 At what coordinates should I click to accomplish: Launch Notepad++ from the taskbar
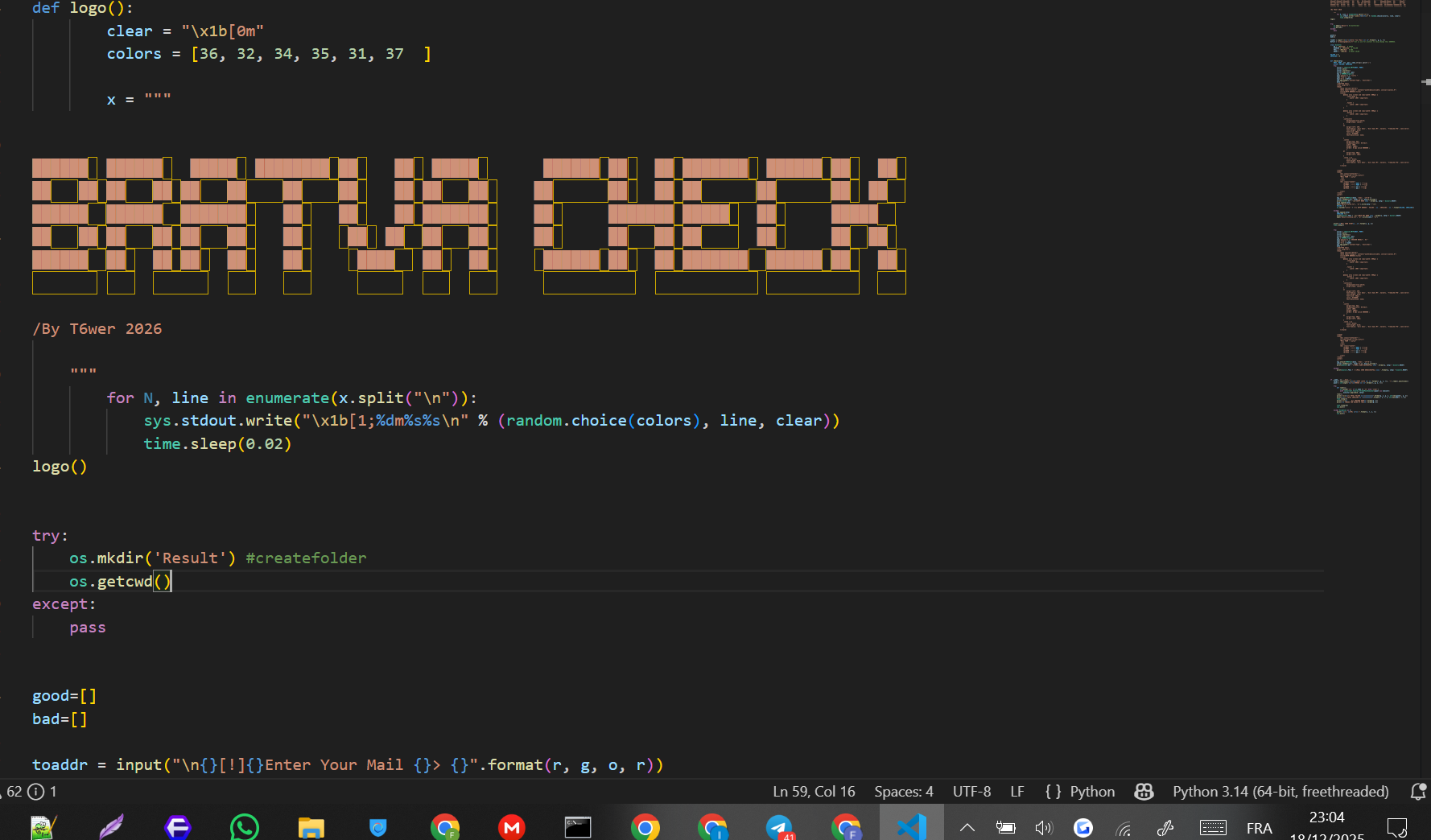pos(43,826)
